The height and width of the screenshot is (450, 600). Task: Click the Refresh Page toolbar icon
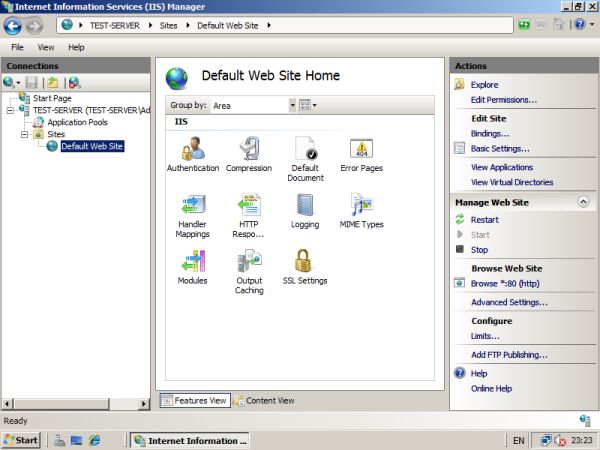(x=524, y=25)
